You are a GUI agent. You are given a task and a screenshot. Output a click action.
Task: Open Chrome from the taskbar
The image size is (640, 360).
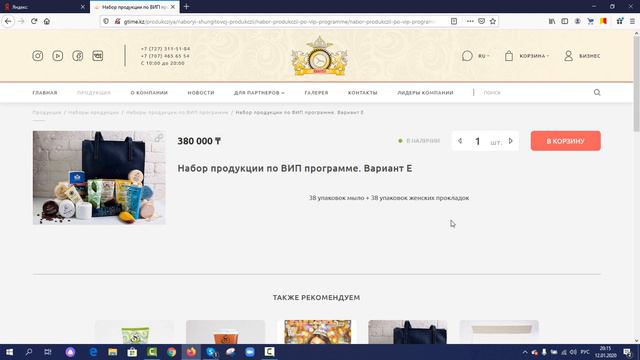pyautogui.click(x=171, y=352)
